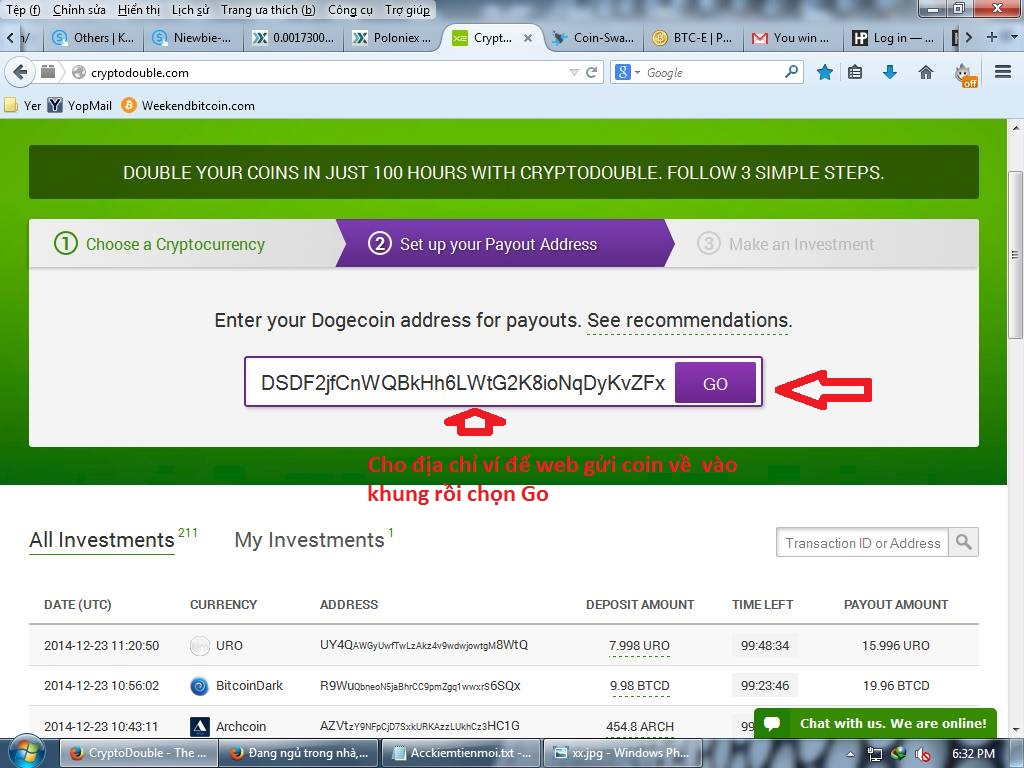
Task: Open the Công cụ menu
Action: click(x=350, y=10)
